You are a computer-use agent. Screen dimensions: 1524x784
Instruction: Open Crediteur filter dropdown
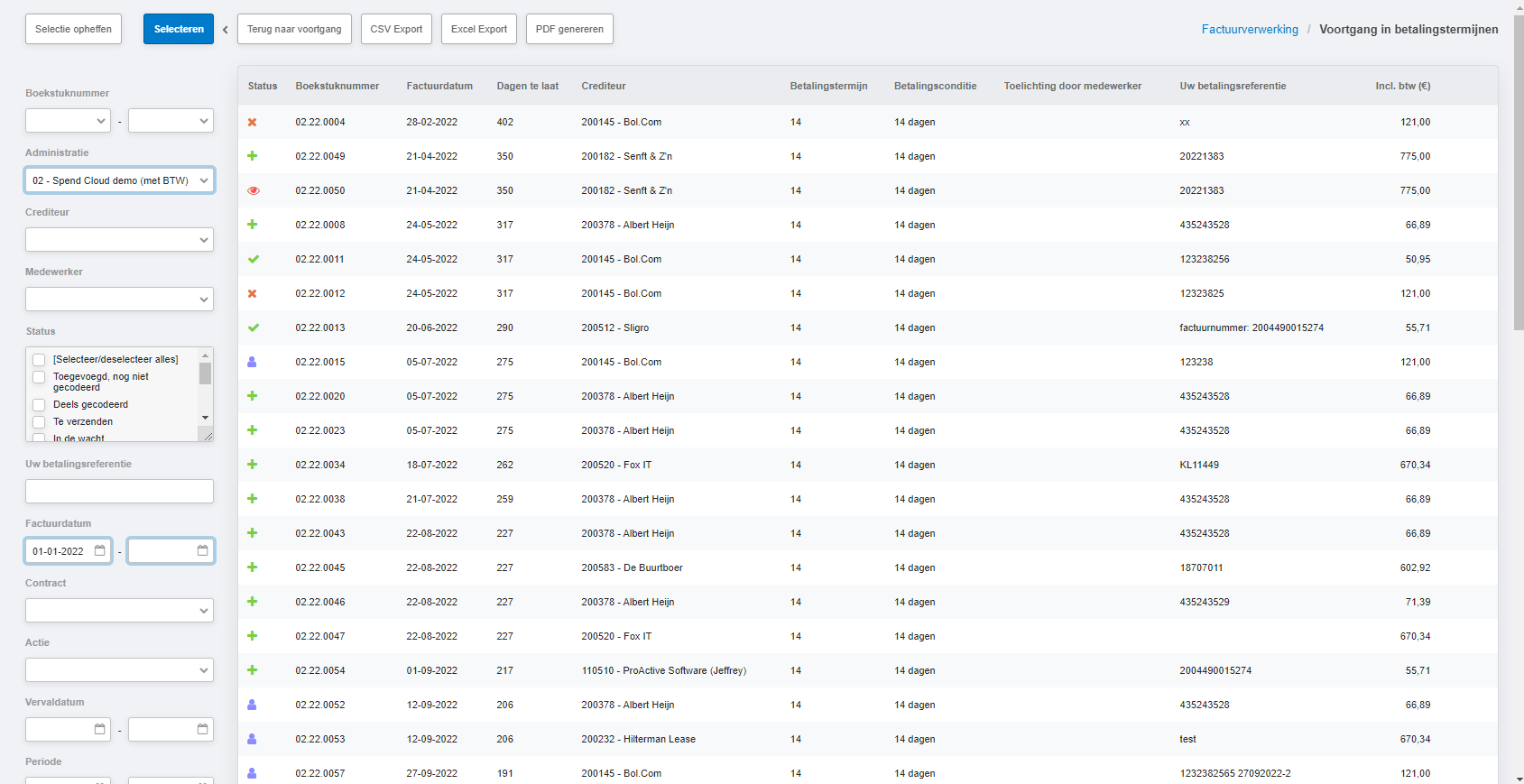tap(119, 240)
